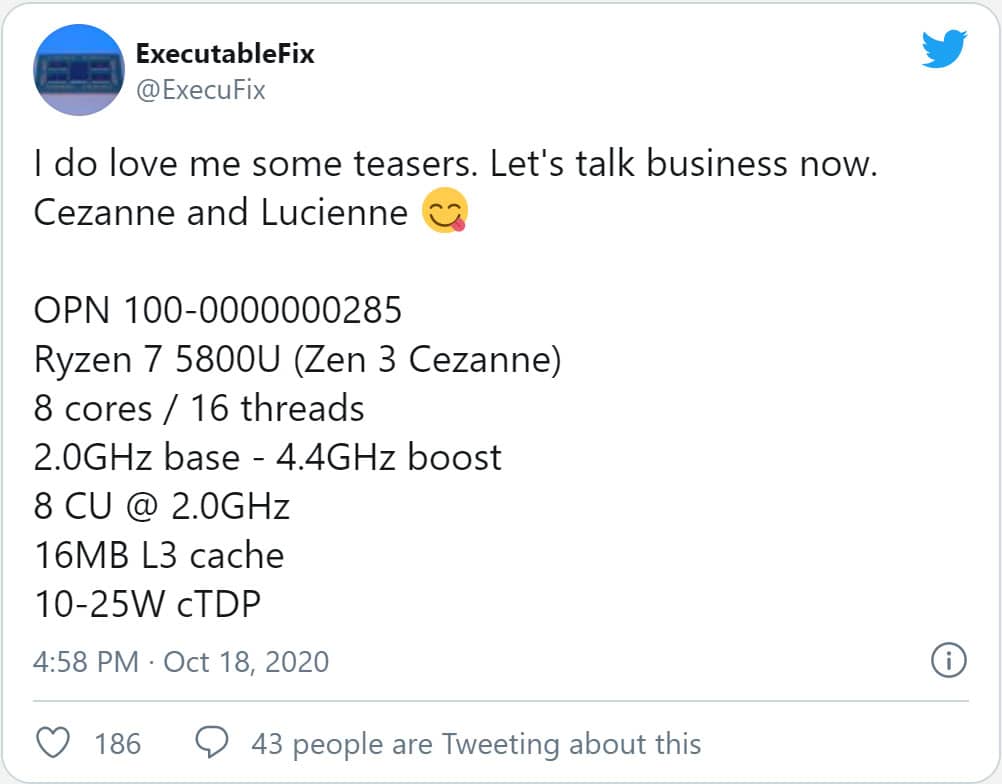This screenshot has width=1002, height=784.
Task: Click the 186 likes count
Action: [x=118, y=744]
